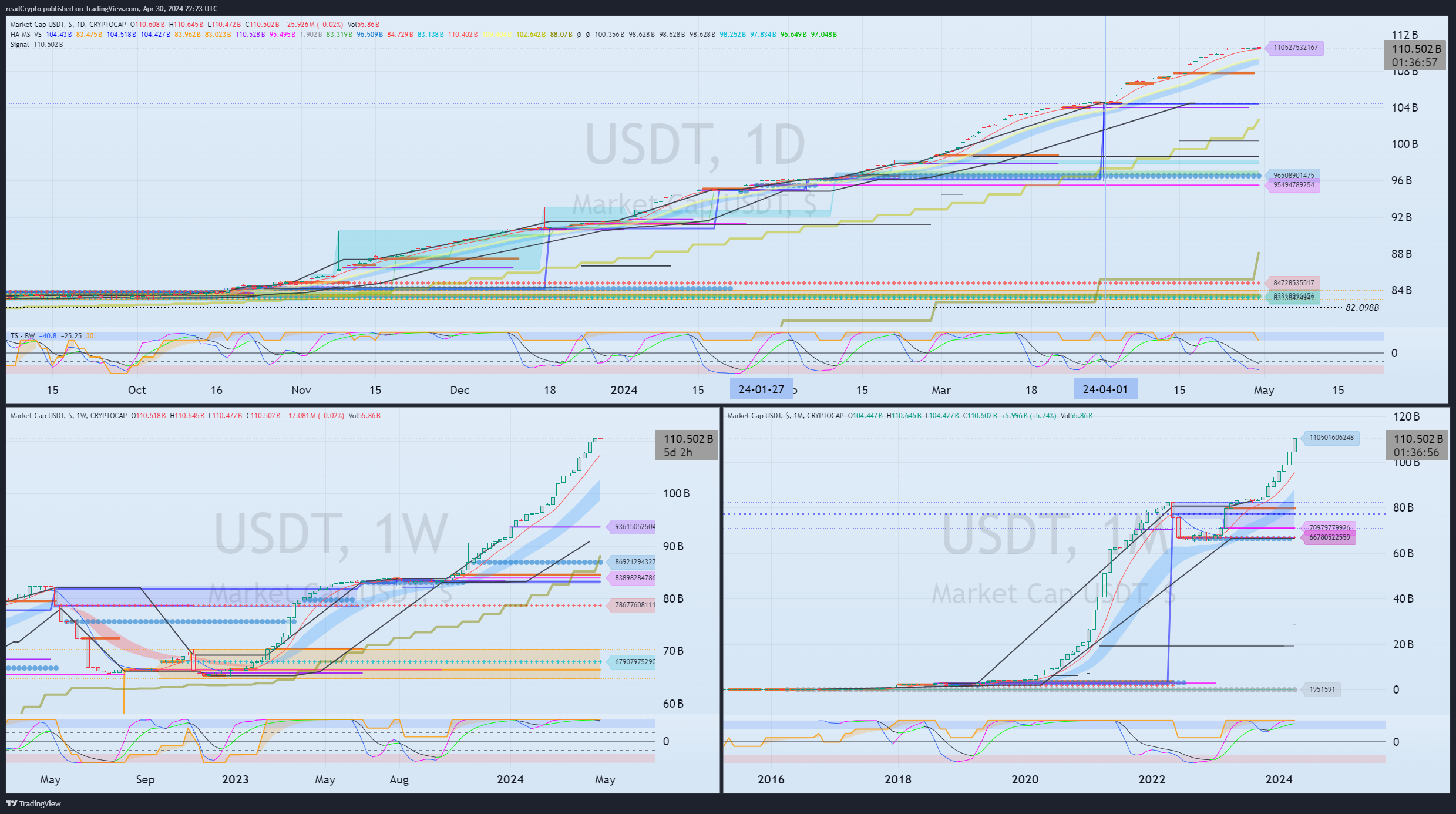
Task: Click the 2018 label on the monthly time axis
Action: click(x=898, y=779)
